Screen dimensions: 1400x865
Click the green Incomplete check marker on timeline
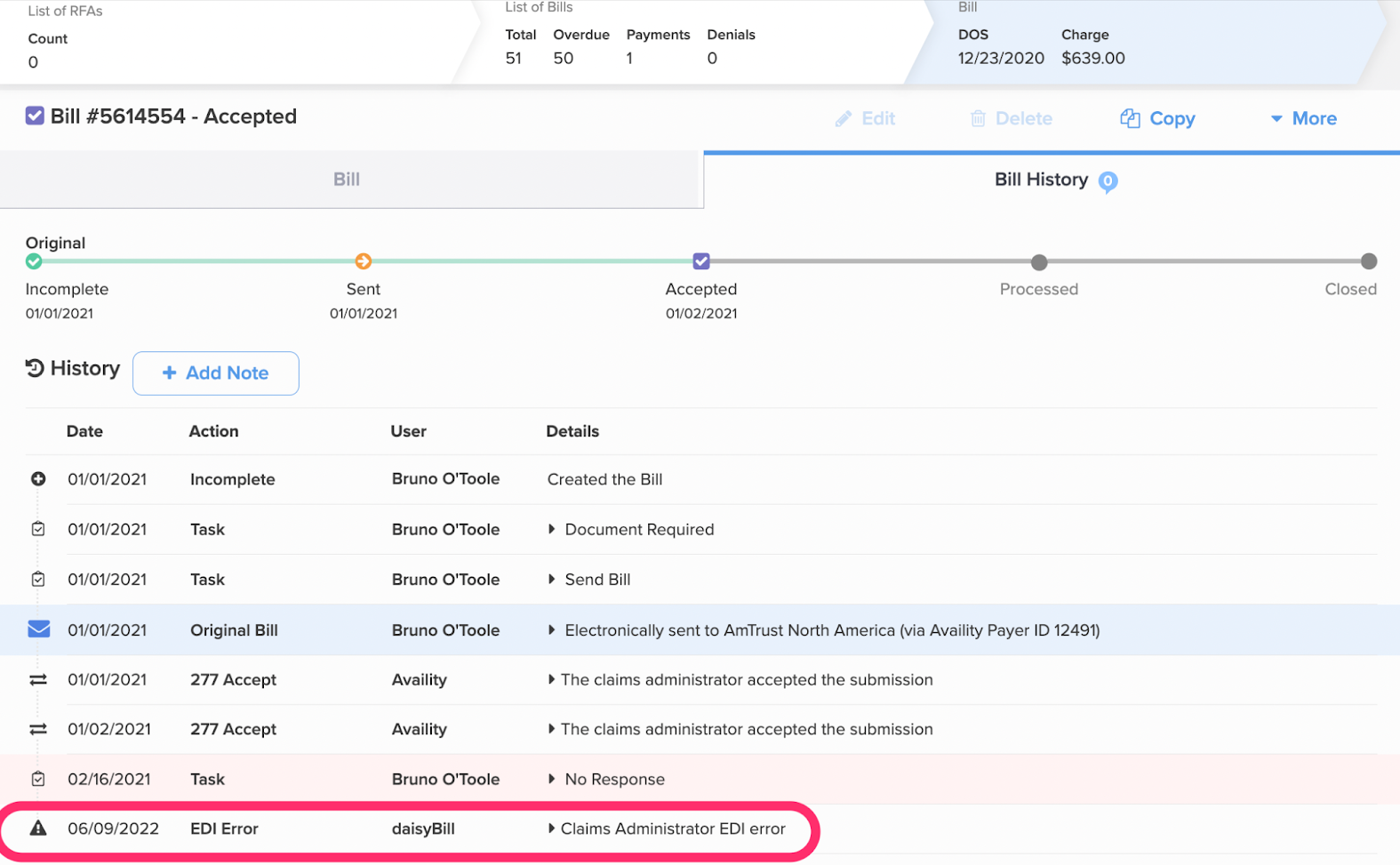tap(34, 261)
